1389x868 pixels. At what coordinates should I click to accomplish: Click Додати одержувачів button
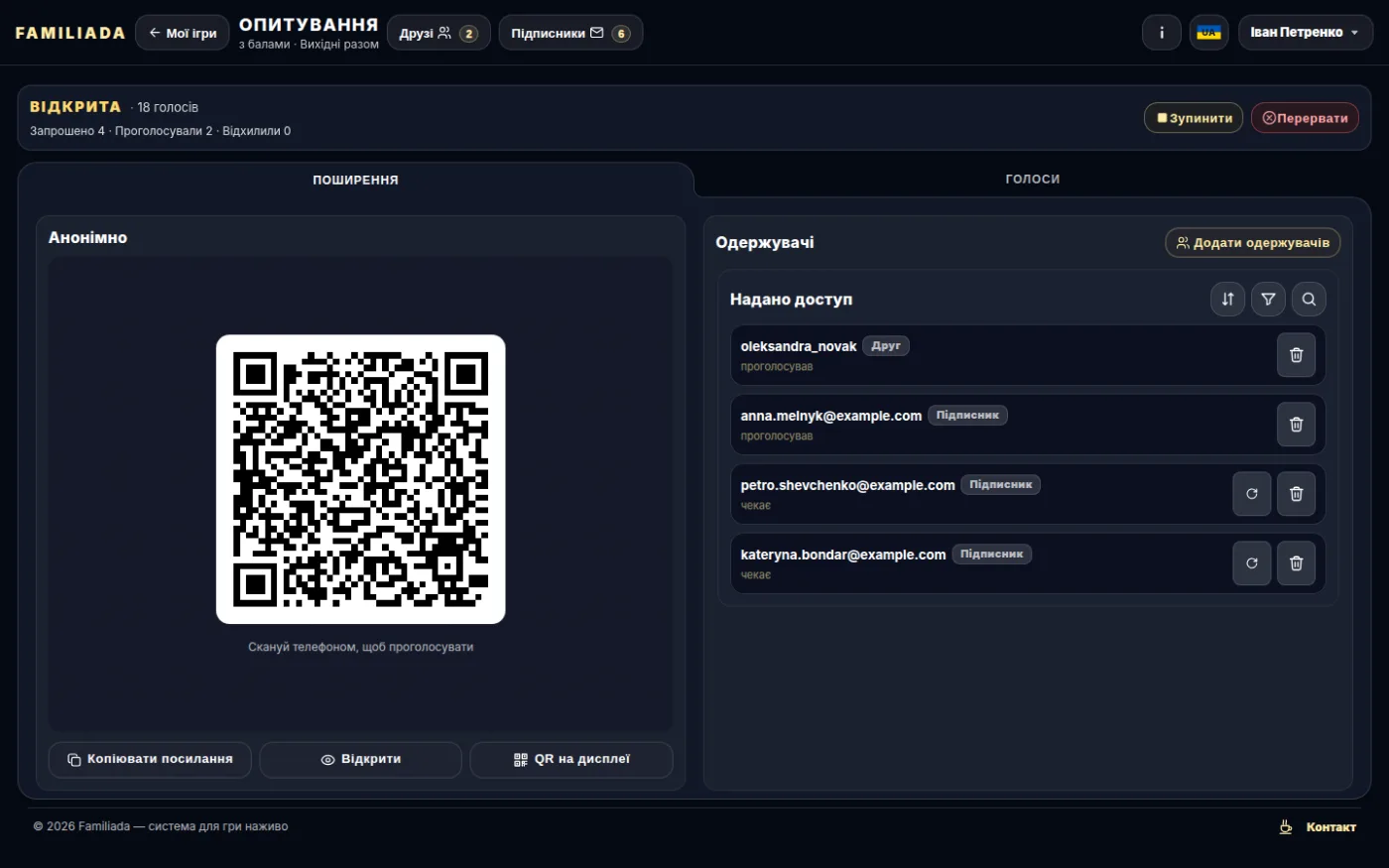(1253, 243)
